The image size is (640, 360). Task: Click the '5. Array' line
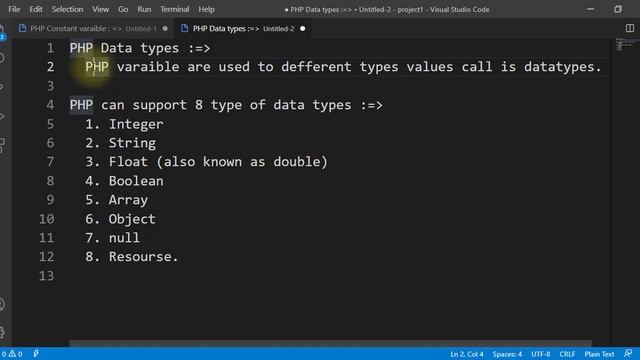point(116,200)
